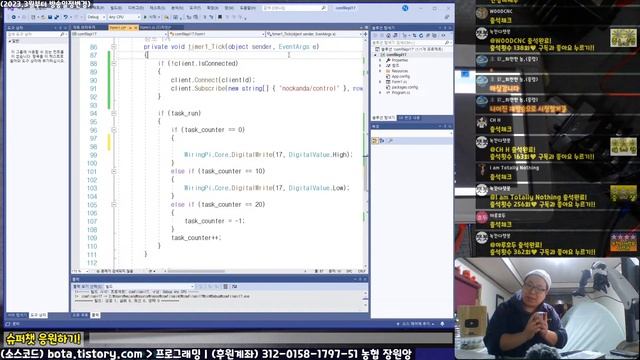Open the timer1_Tick member navigation dropdown
640x360 pixels.
pyautogui.click(x=313, y=34)
